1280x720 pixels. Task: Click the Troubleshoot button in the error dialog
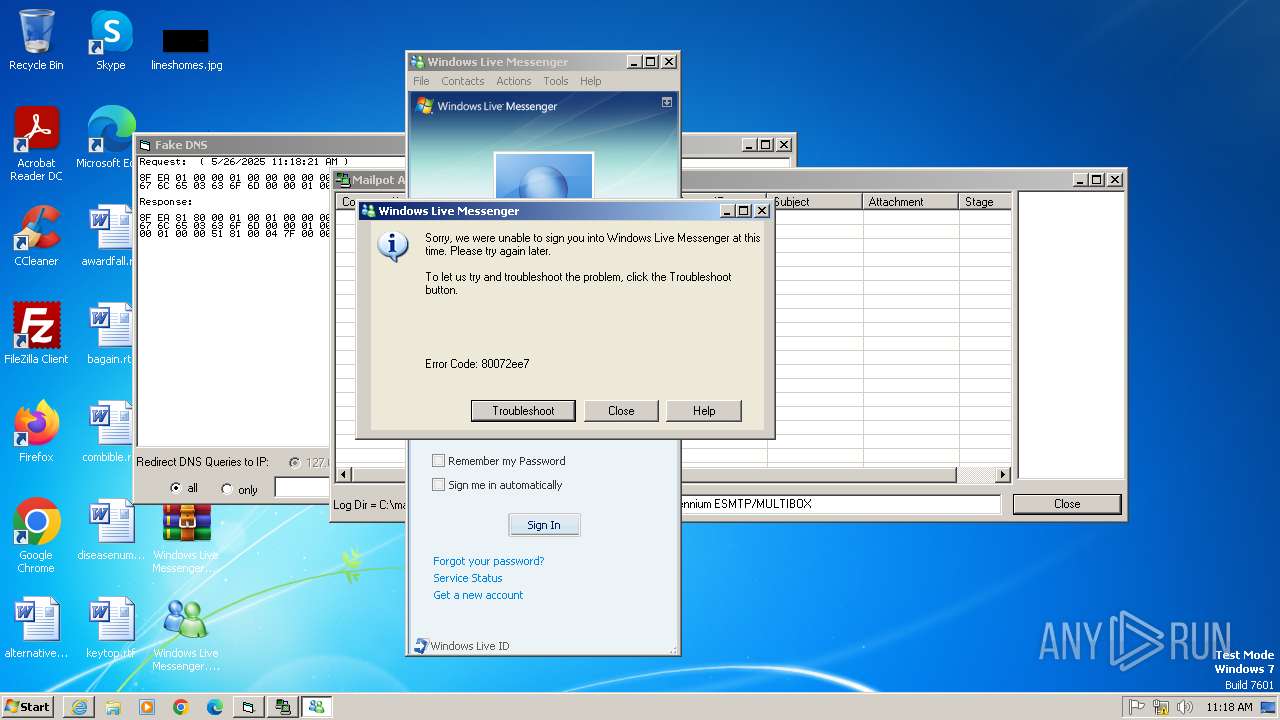point(523,411)
